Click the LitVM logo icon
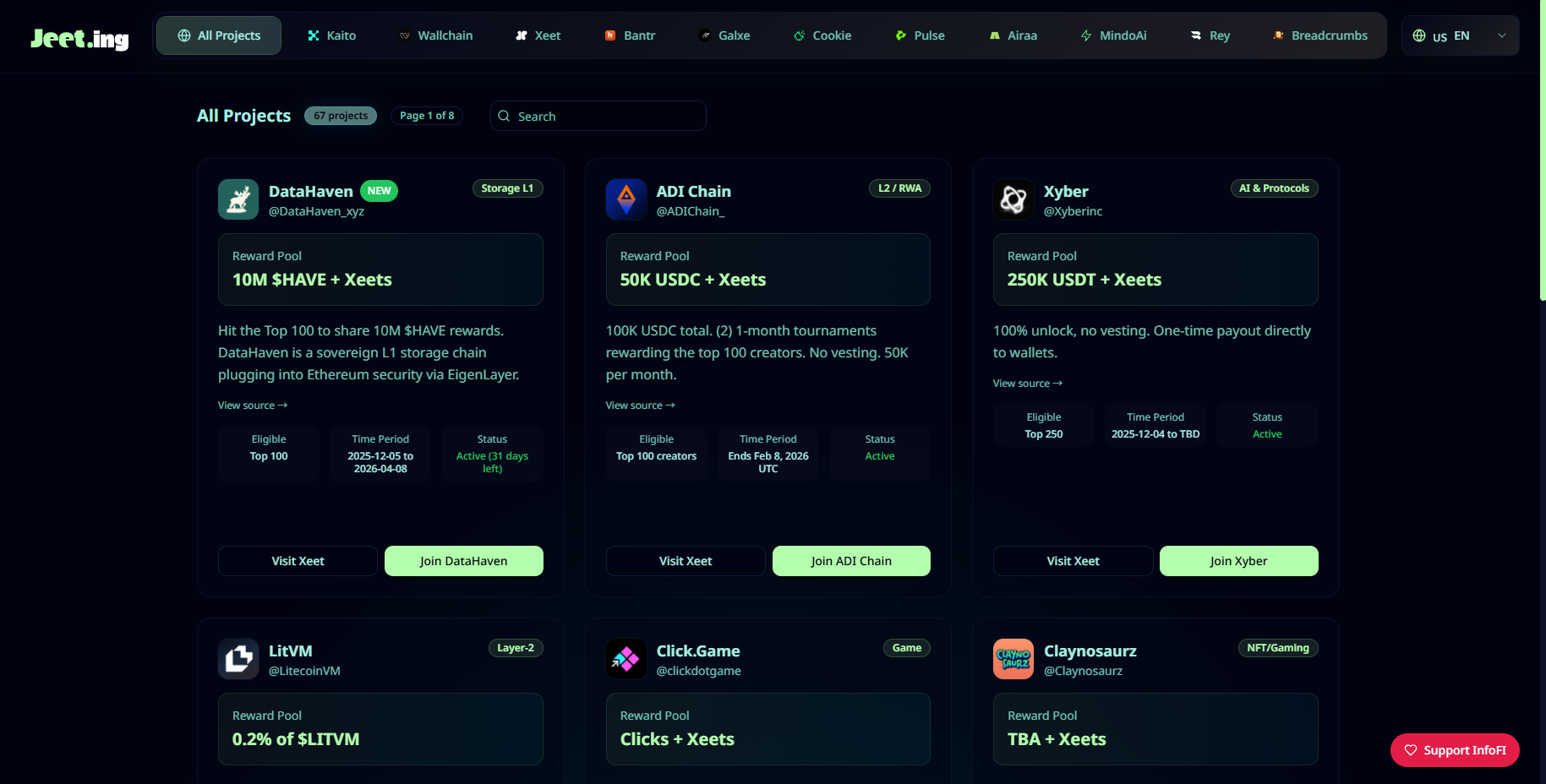Screen dimensions: 1546x784 click(x=238, y=659)
